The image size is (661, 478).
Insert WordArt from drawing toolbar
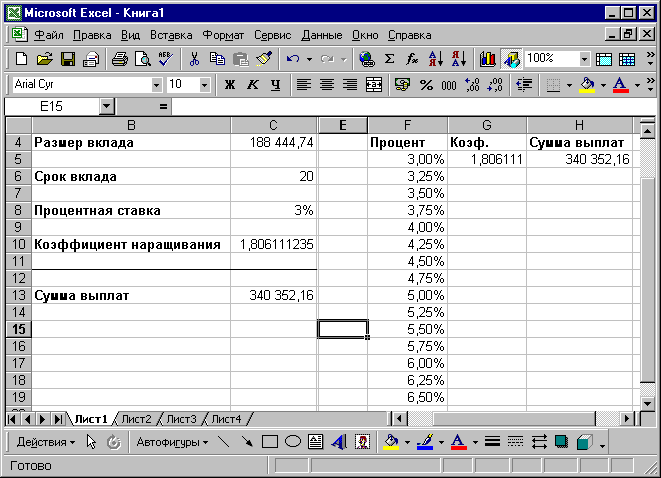(339, 442)
